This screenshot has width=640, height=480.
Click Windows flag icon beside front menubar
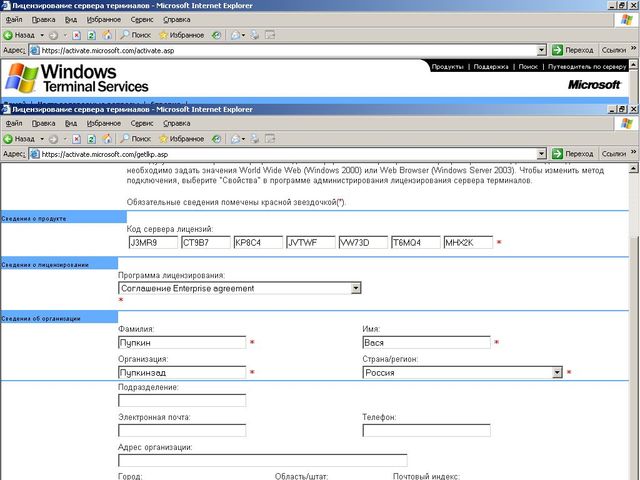(x=627, y=123)
